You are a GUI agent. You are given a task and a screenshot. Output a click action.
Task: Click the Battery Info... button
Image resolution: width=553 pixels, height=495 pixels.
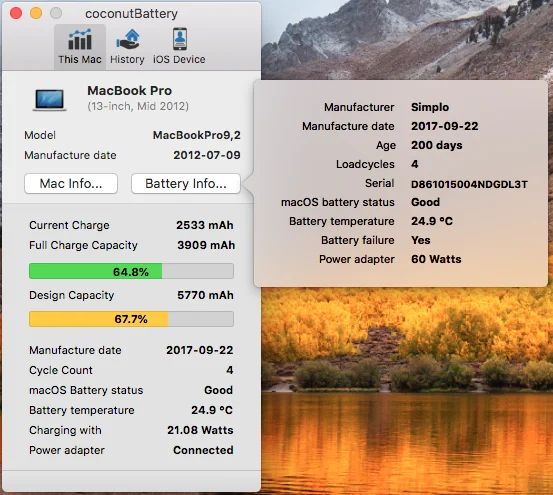pyautogui.click(x=186, y=184)
